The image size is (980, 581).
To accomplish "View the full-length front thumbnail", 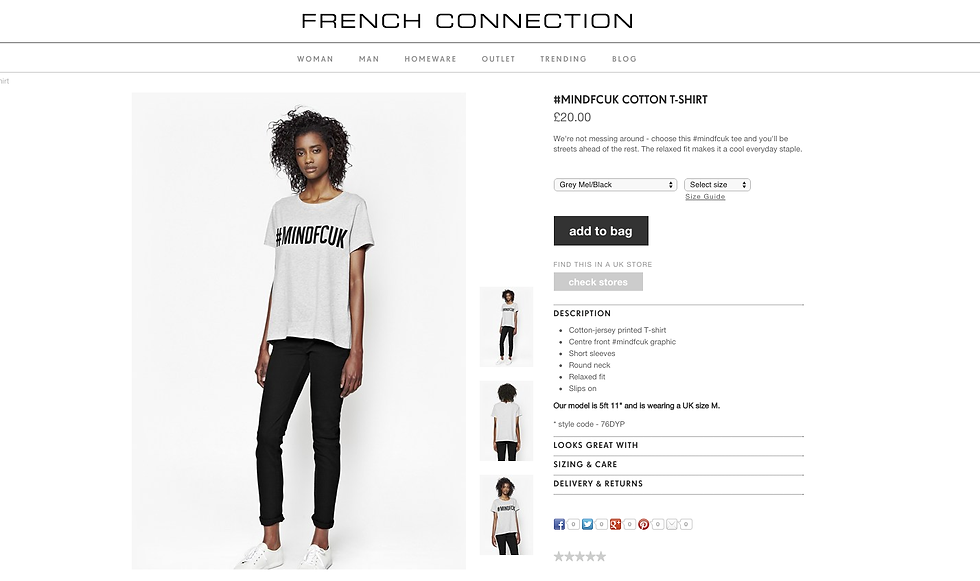I will [x=506, y=327].
